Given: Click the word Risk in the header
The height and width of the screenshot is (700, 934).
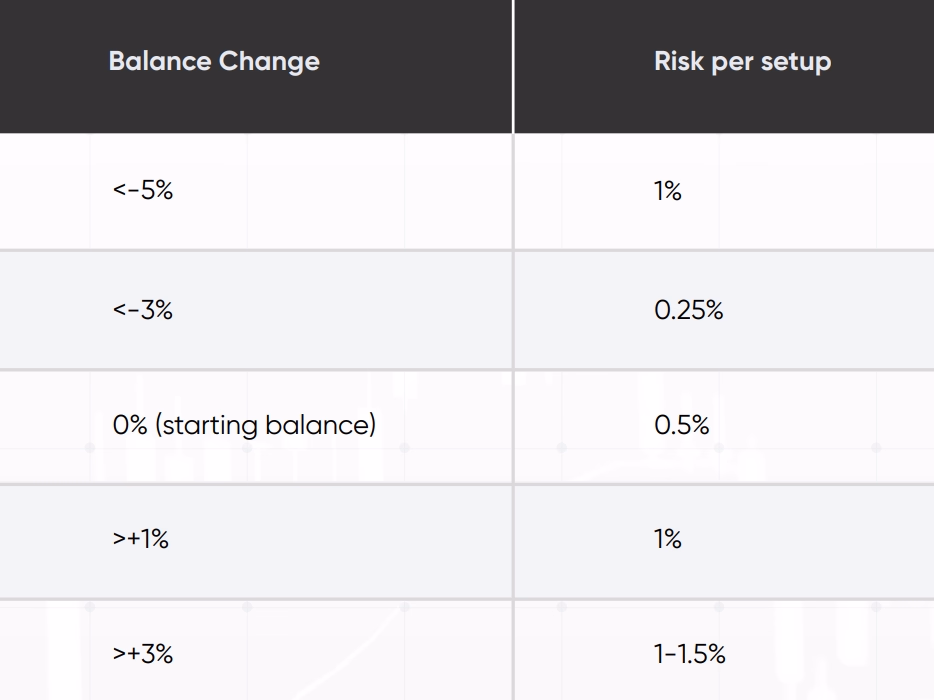Looking at the screenshot, I should 678,62.
